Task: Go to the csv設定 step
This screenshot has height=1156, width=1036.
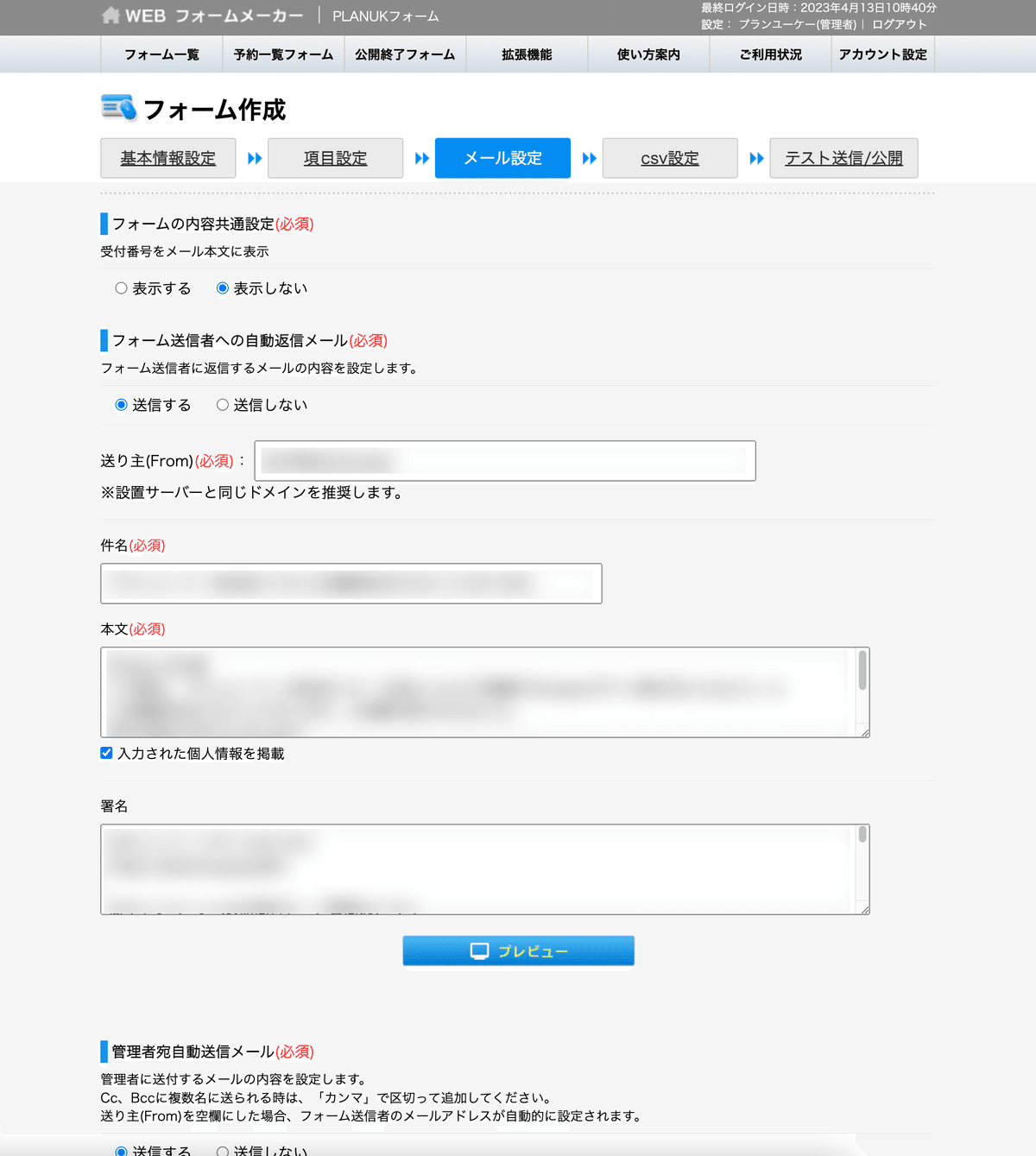Action: (x=670, y=158)
